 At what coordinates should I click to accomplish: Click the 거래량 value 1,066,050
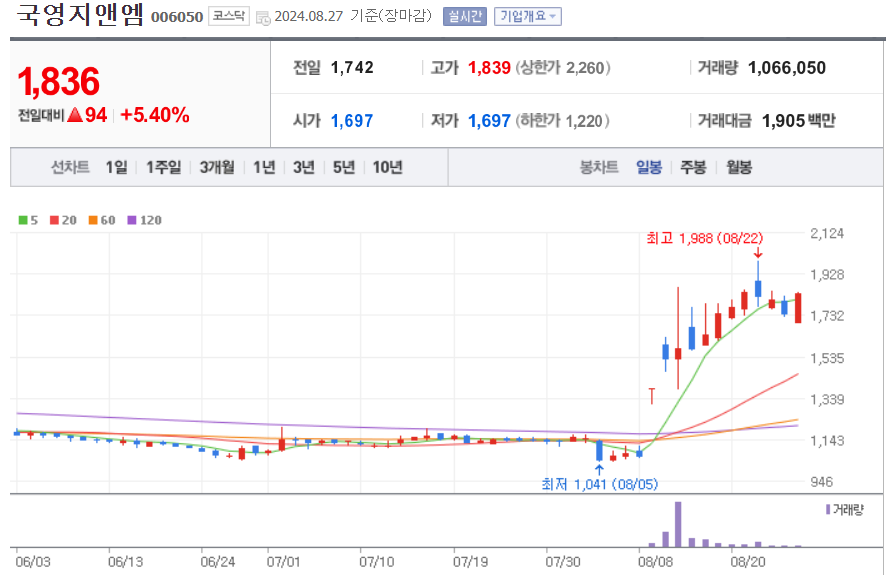[787, 68]
